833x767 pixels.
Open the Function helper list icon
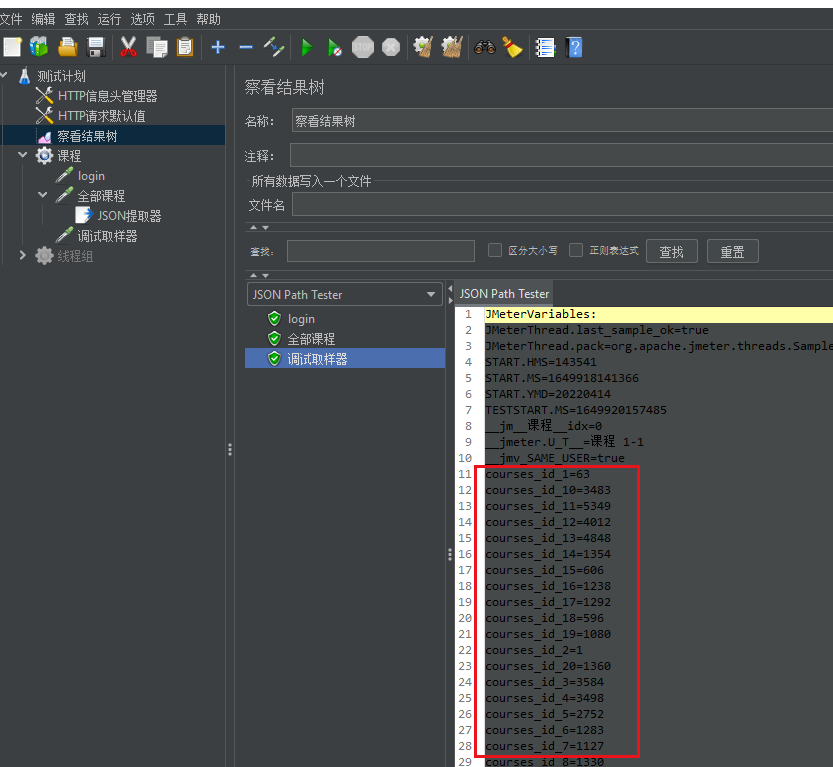(545, 47)
